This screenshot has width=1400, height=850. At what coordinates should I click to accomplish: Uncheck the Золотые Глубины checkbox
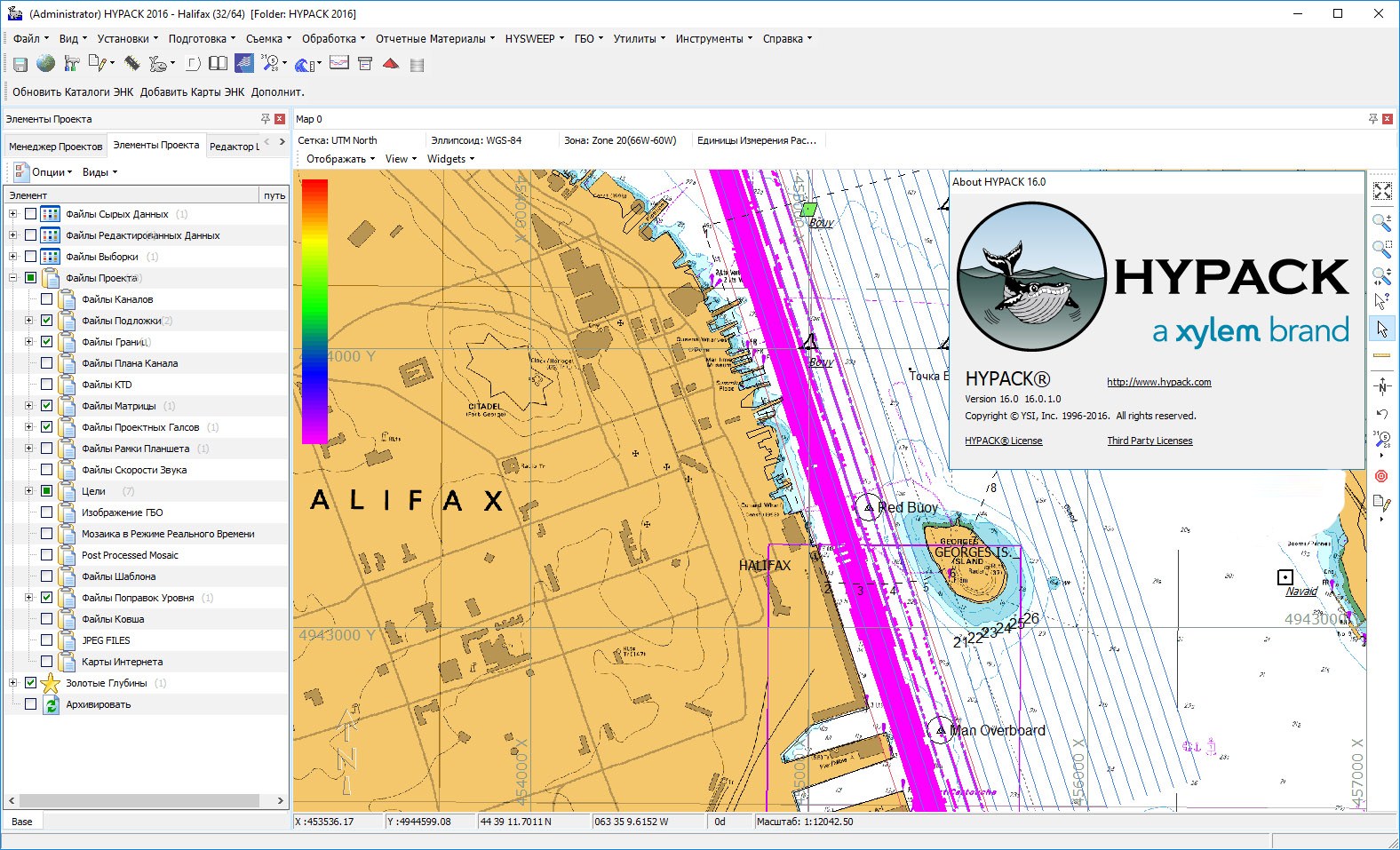tap(31, 683)
